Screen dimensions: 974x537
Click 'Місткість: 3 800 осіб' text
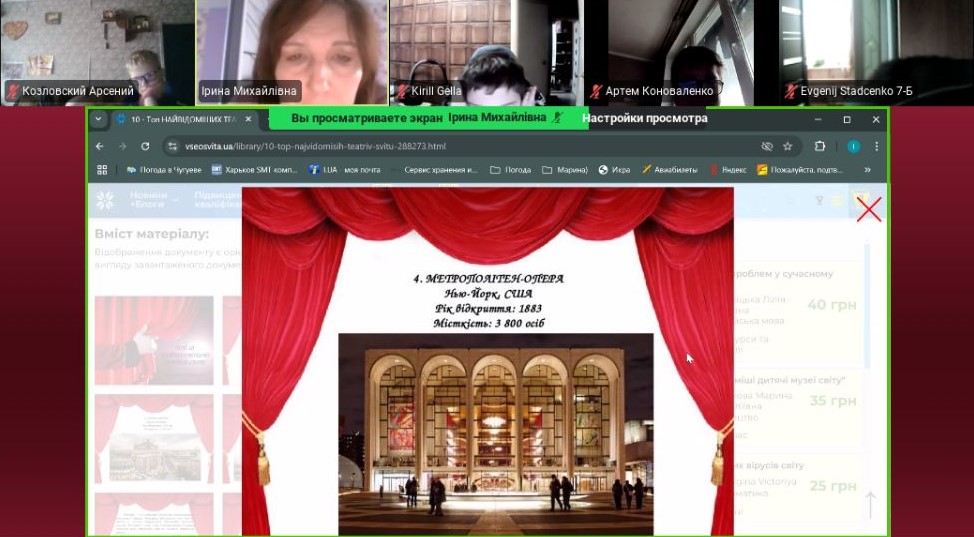point(489,324)
